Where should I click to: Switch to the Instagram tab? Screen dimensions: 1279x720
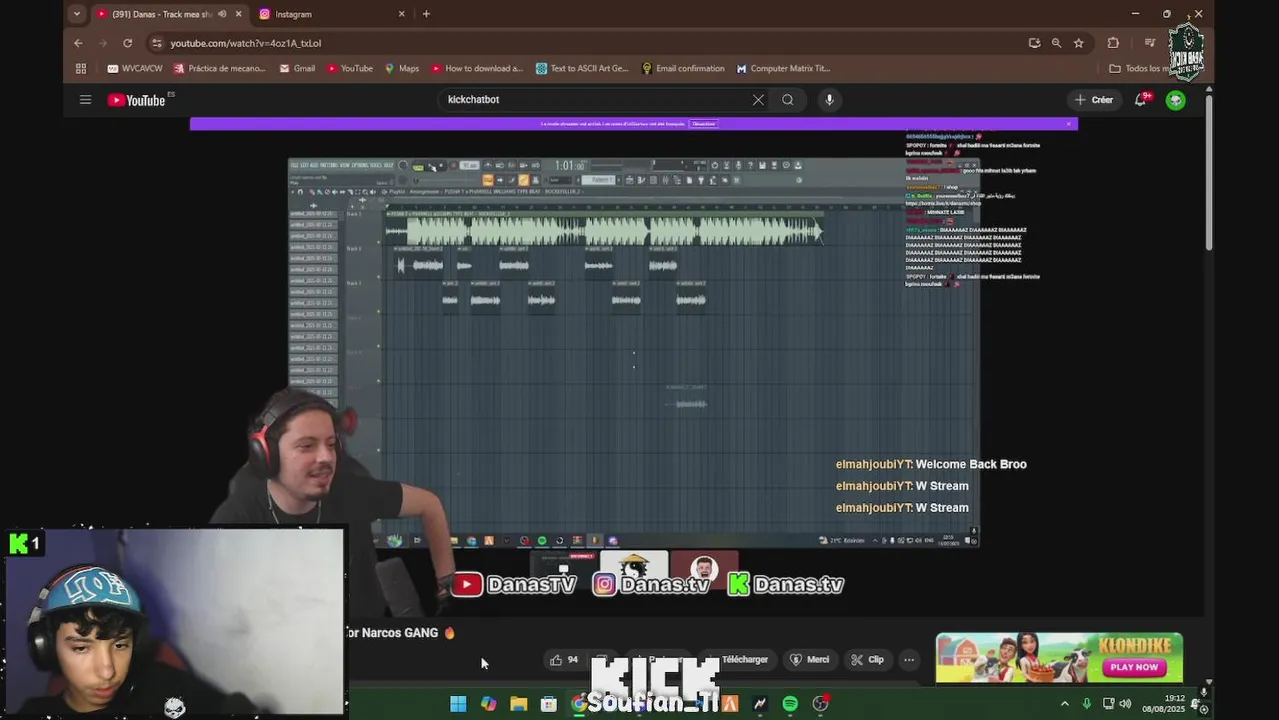pyautogui.click(x=332, y=14)
